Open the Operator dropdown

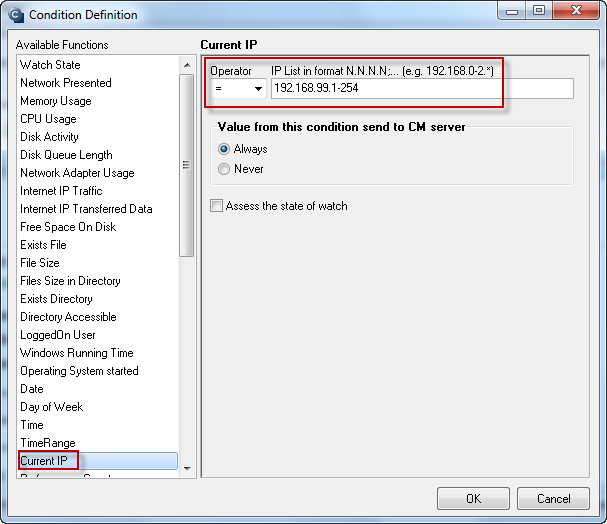tap(238, 89)
